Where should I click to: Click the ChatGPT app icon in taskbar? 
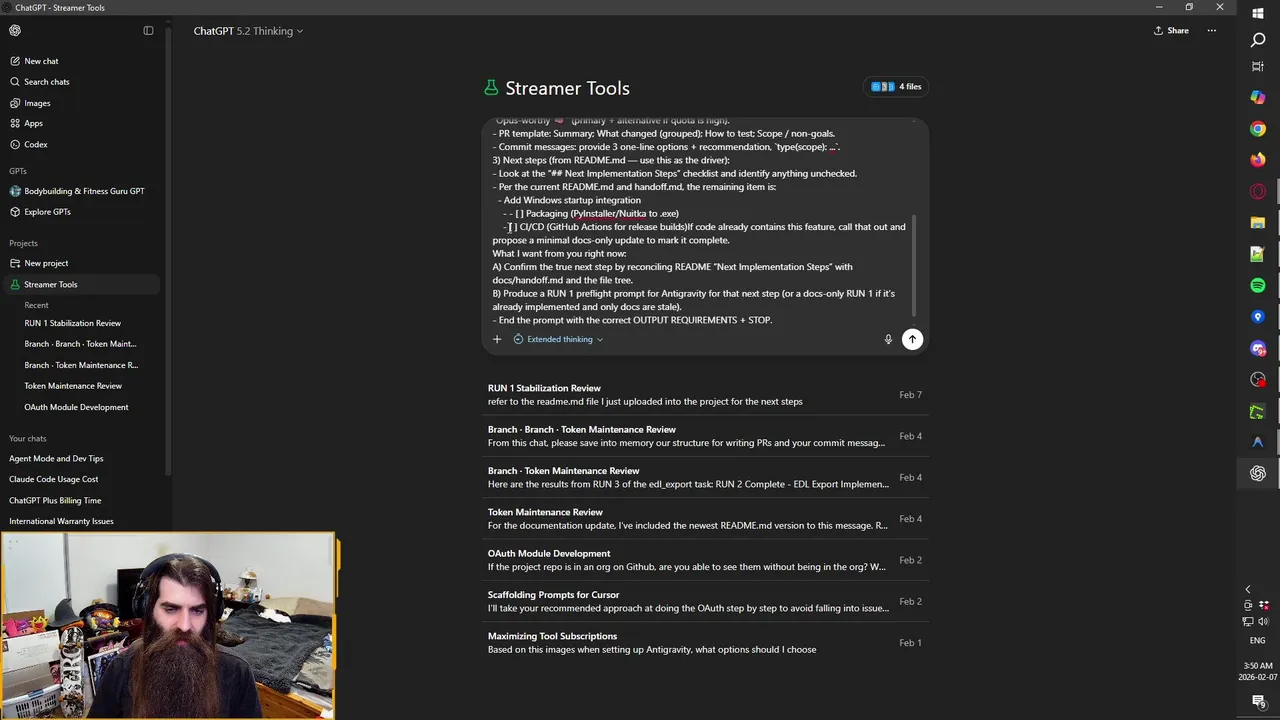1258,474
